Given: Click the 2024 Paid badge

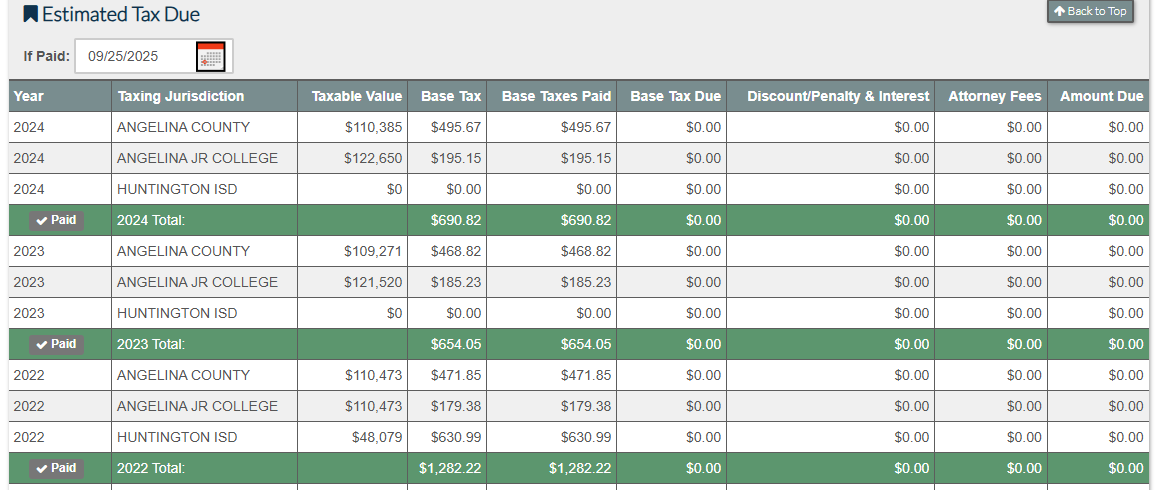Looking at the screenshot, I should [x=56, y=220].
